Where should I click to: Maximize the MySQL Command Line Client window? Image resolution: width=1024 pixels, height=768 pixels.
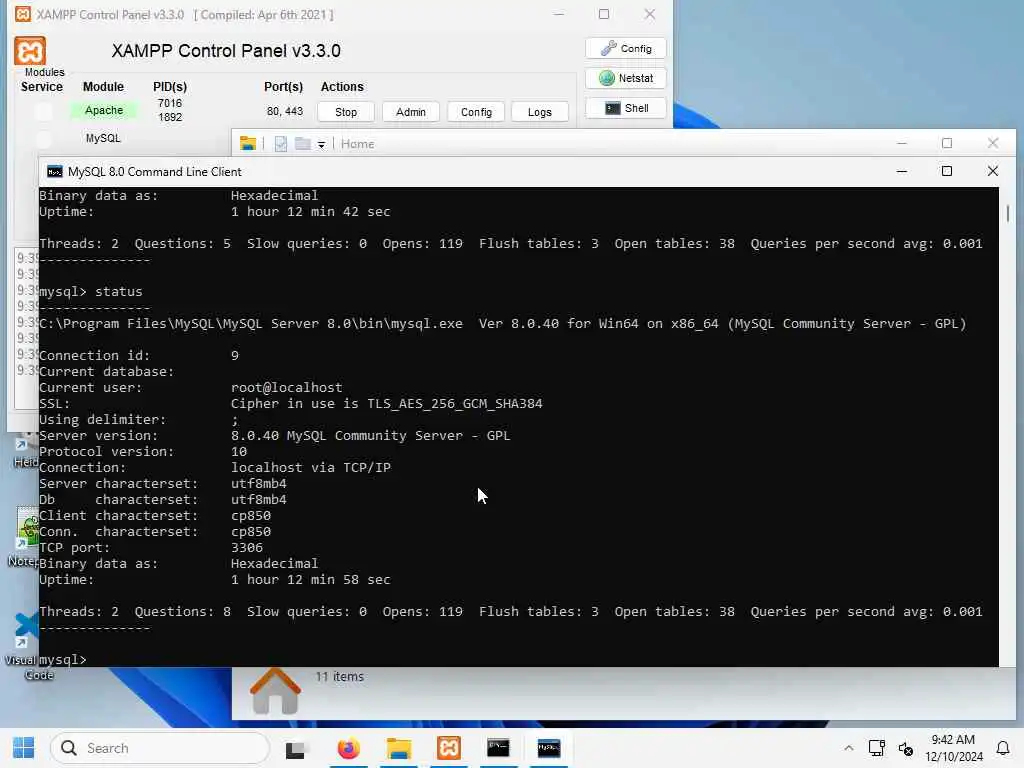click(x=947, y=171)
